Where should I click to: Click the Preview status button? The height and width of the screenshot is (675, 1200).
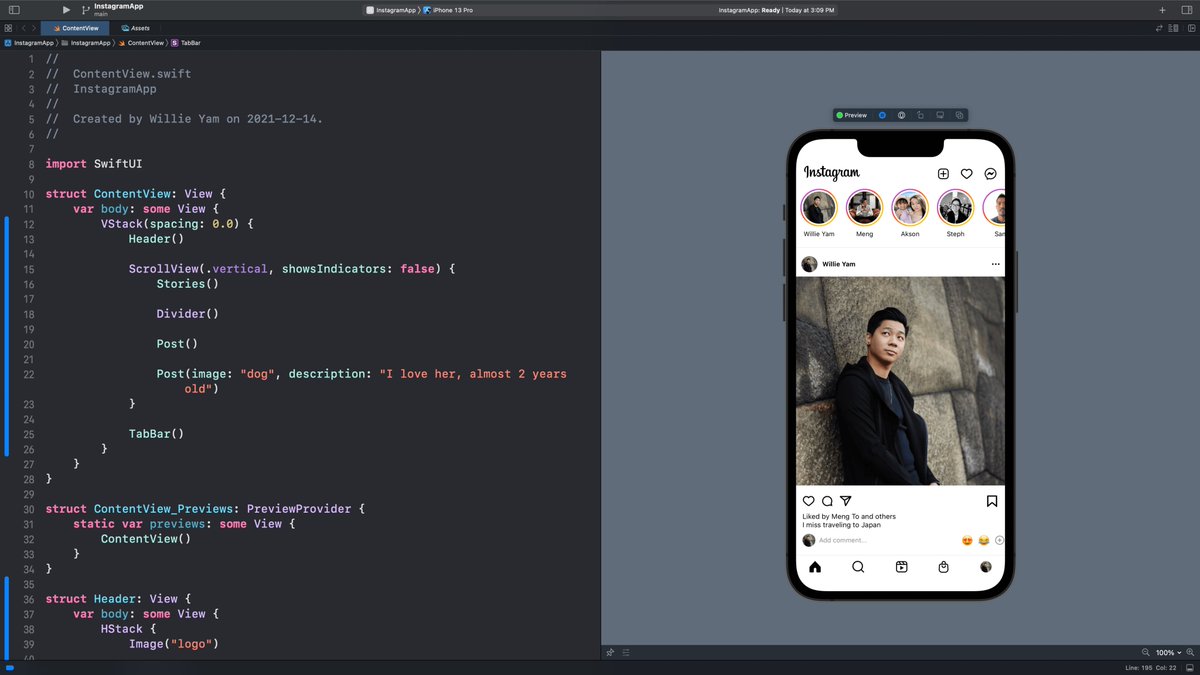click(852, 115)
